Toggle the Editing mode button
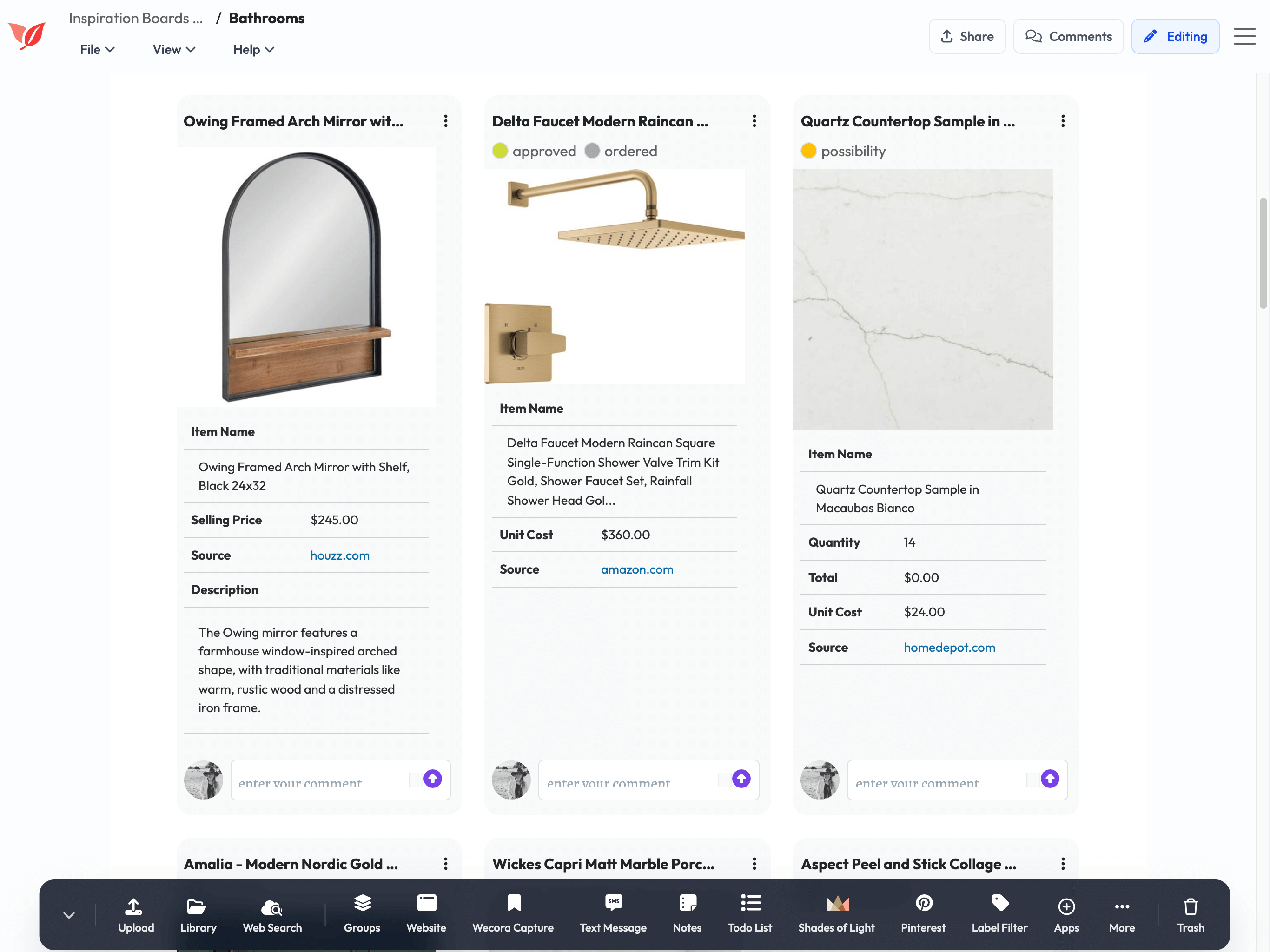Image resolution: width=1270 pixels, height=952 pixels. pos(1175,36)
